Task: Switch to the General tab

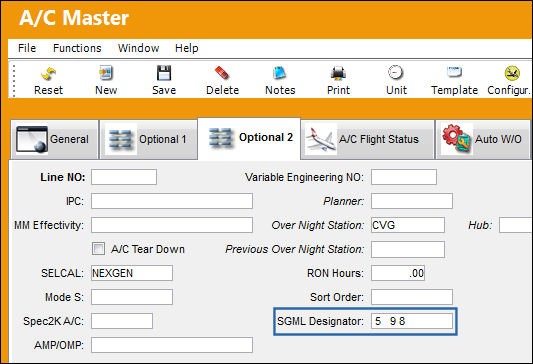Action: tap(54, 139)
